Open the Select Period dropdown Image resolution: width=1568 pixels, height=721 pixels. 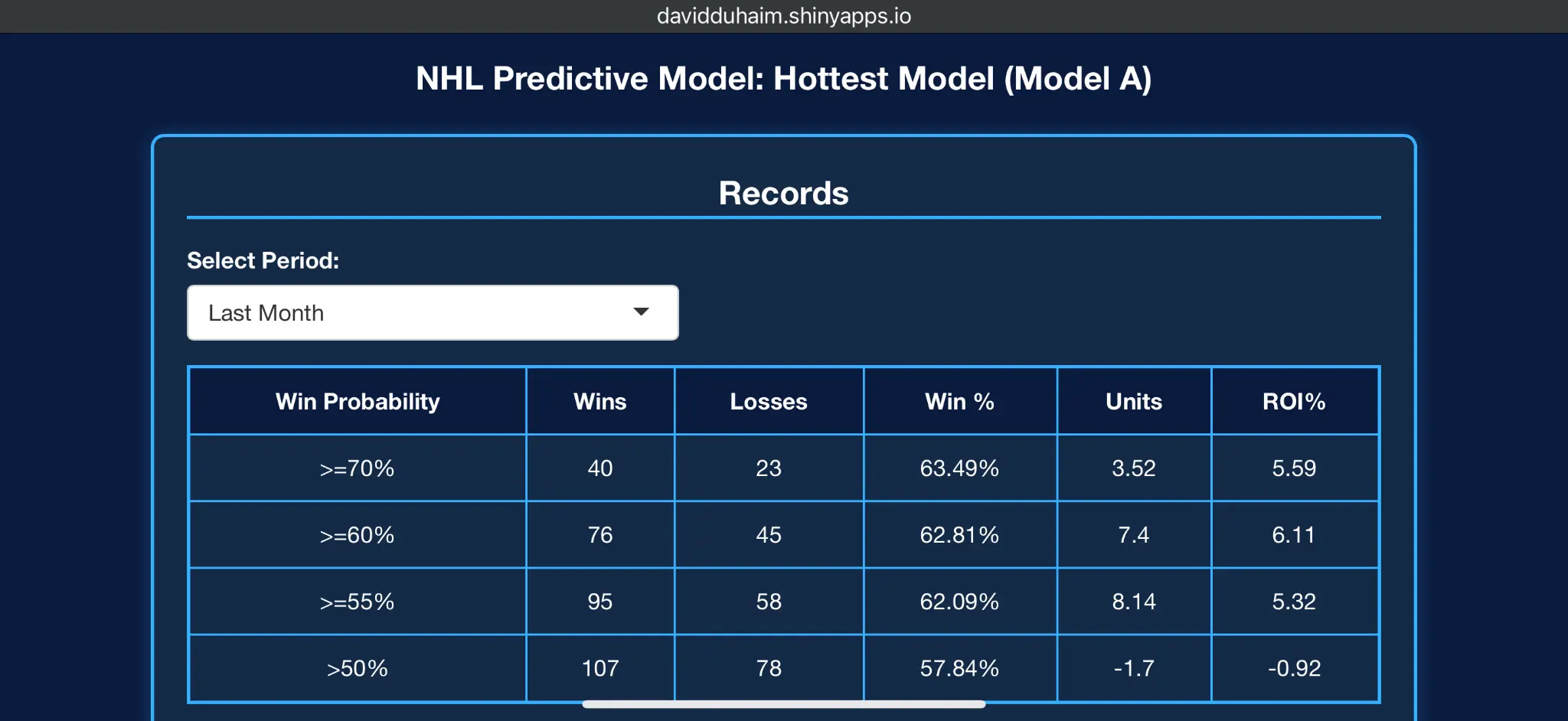pos(432,312)
